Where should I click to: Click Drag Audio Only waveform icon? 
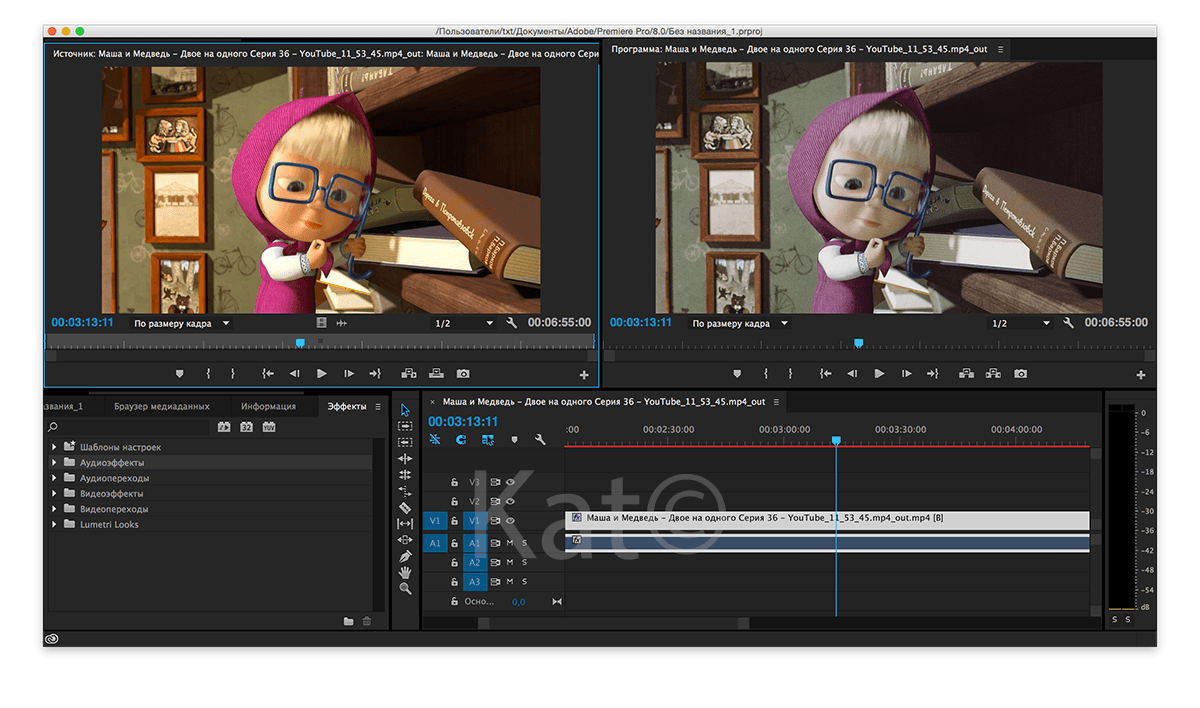pyautogui.click(x=341, y=323)
